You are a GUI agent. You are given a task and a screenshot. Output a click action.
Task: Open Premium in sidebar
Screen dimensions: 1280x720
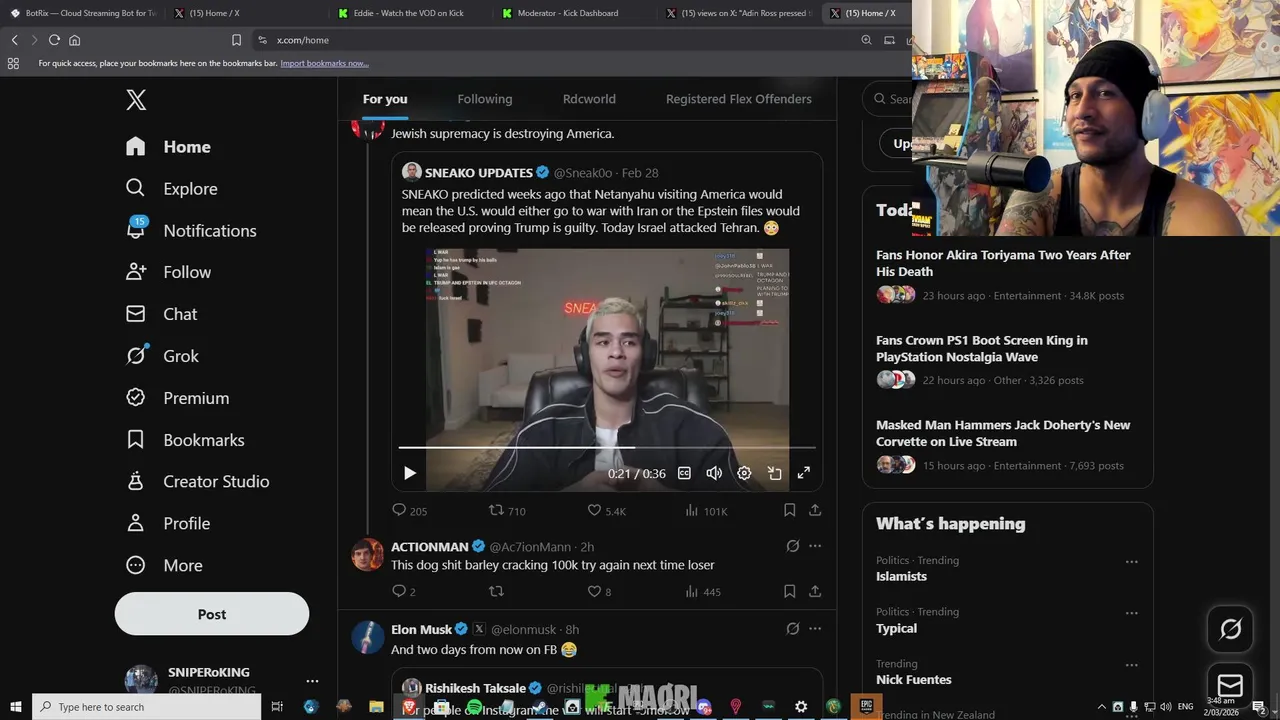tap(177, 398)
